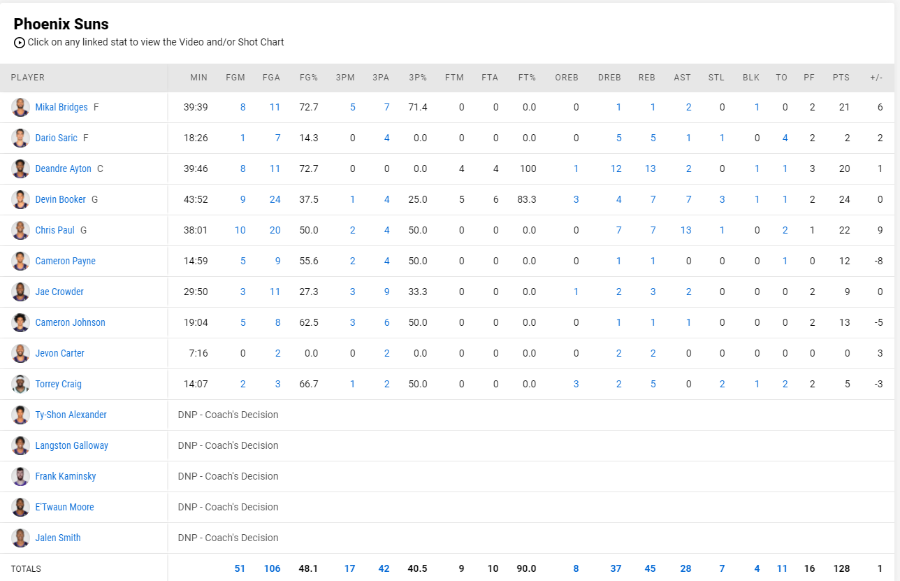Open Chris Paul player link
Screen dimensions: 900x581
coord(55,230)
